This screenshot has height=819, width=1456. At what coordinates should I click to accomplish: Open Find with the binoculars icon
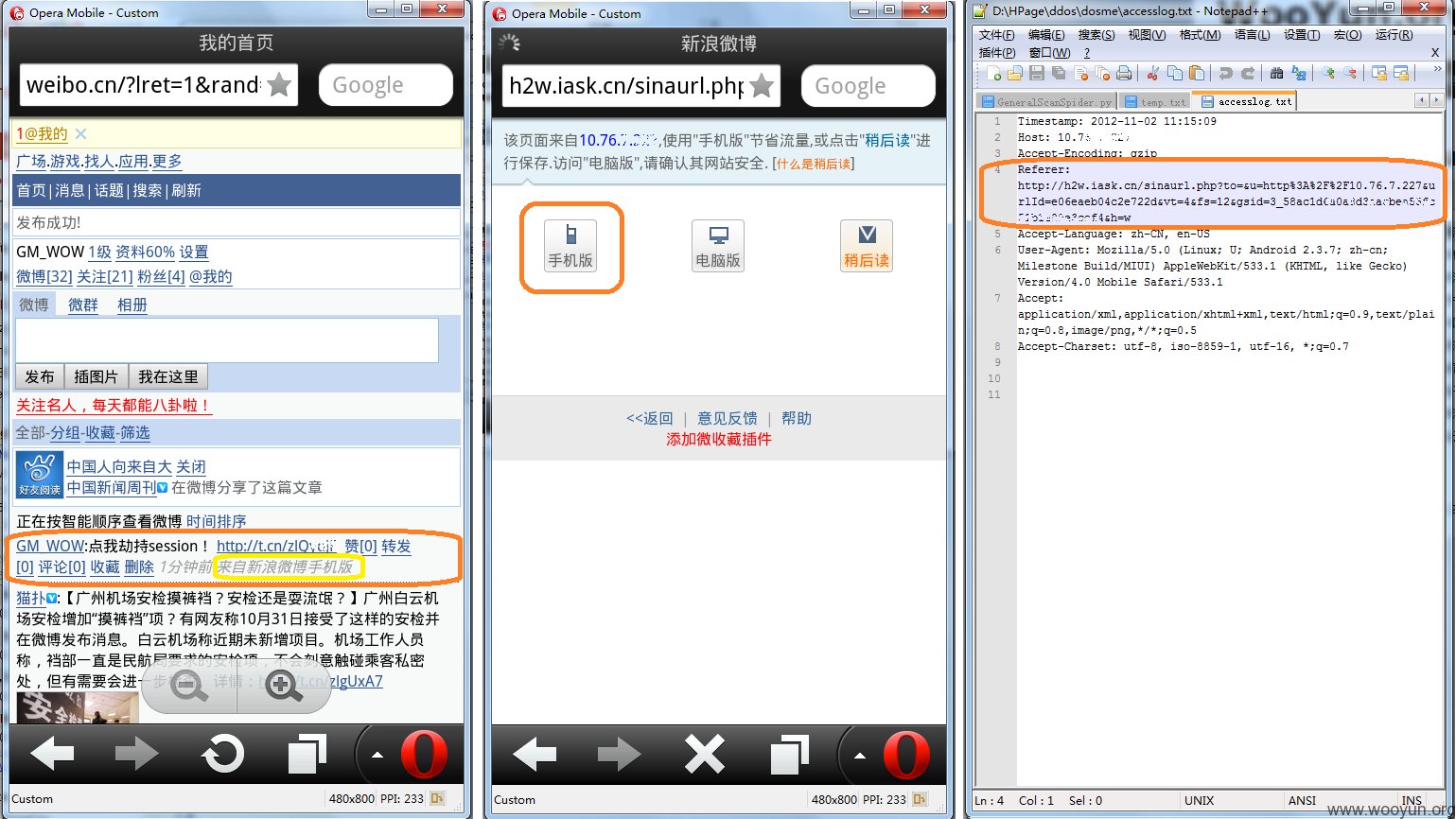click(1277, 73)
